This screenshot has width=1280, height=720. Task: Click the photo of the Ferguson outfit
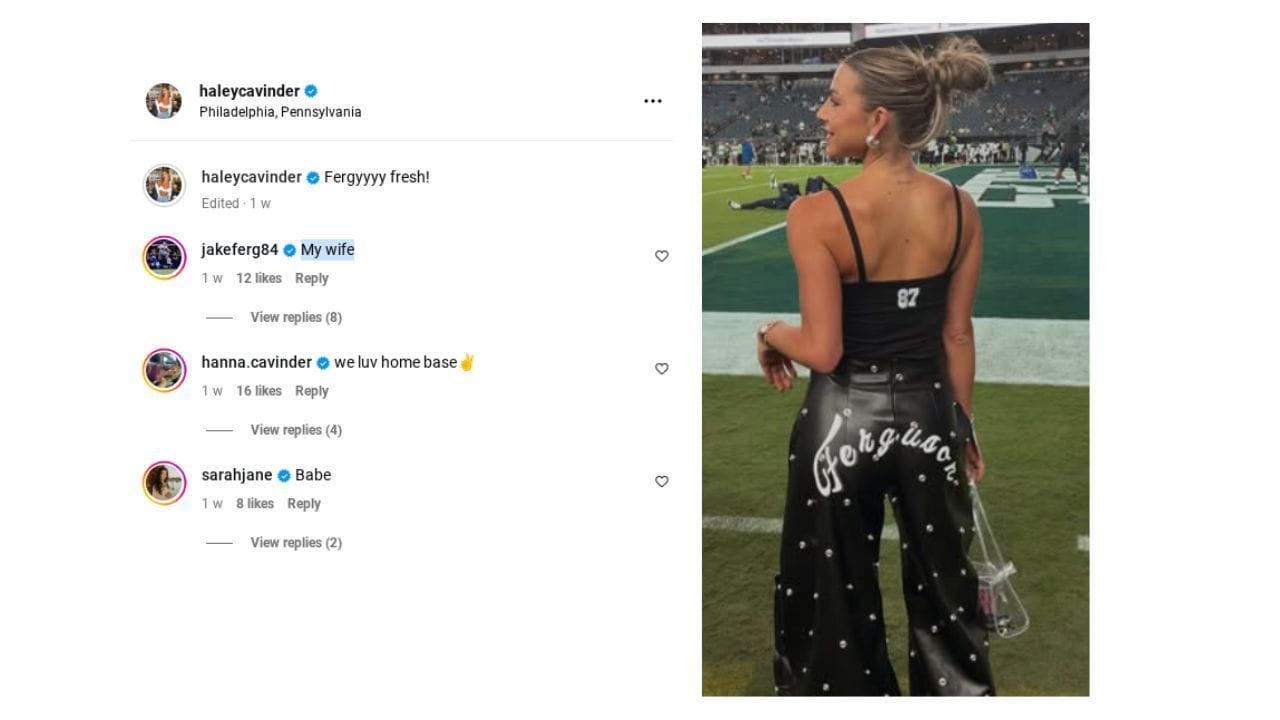[896, 359]
